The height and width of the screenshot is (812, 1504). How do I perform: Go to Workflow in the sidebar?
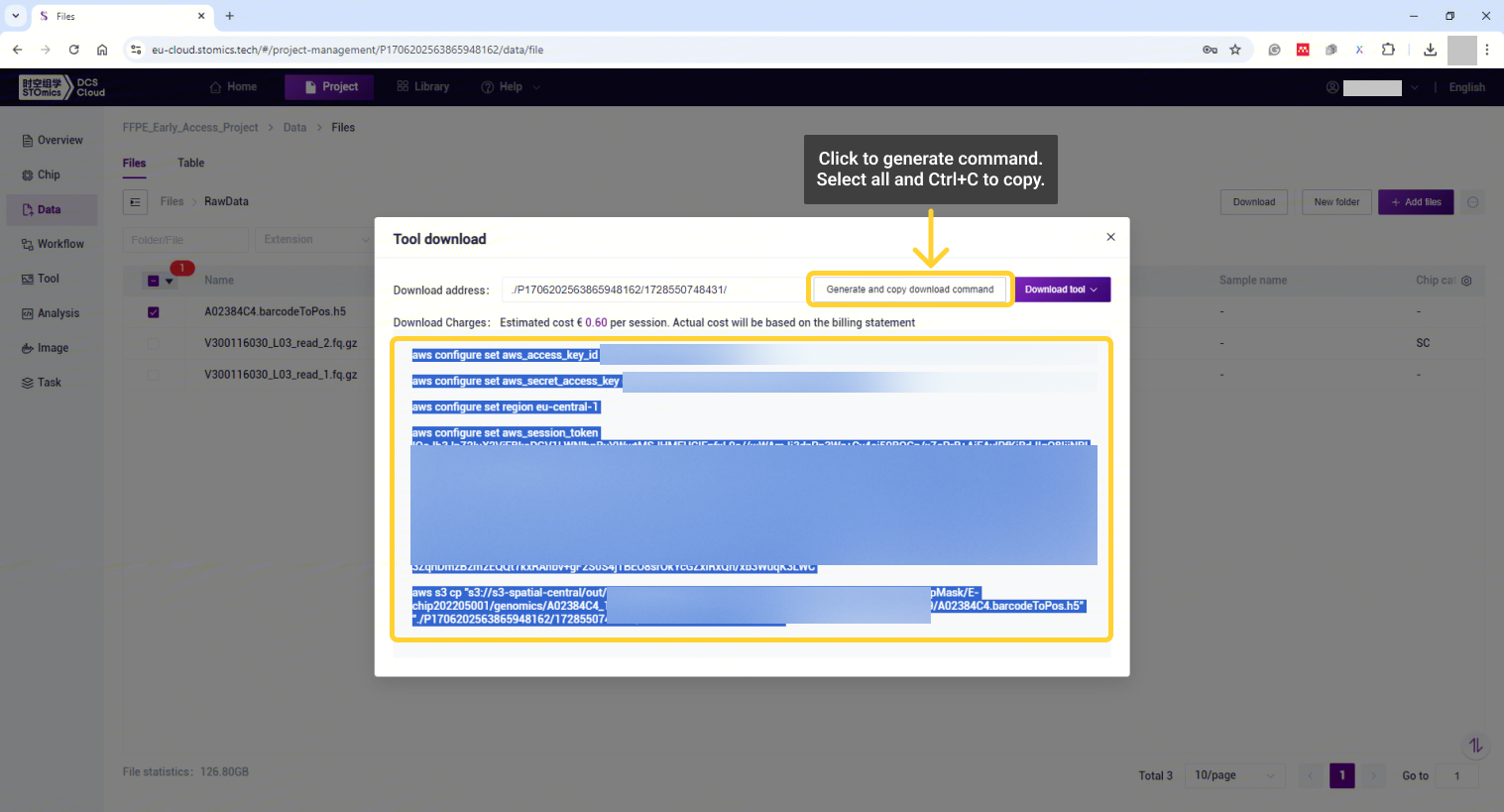(x=59, y=244)
